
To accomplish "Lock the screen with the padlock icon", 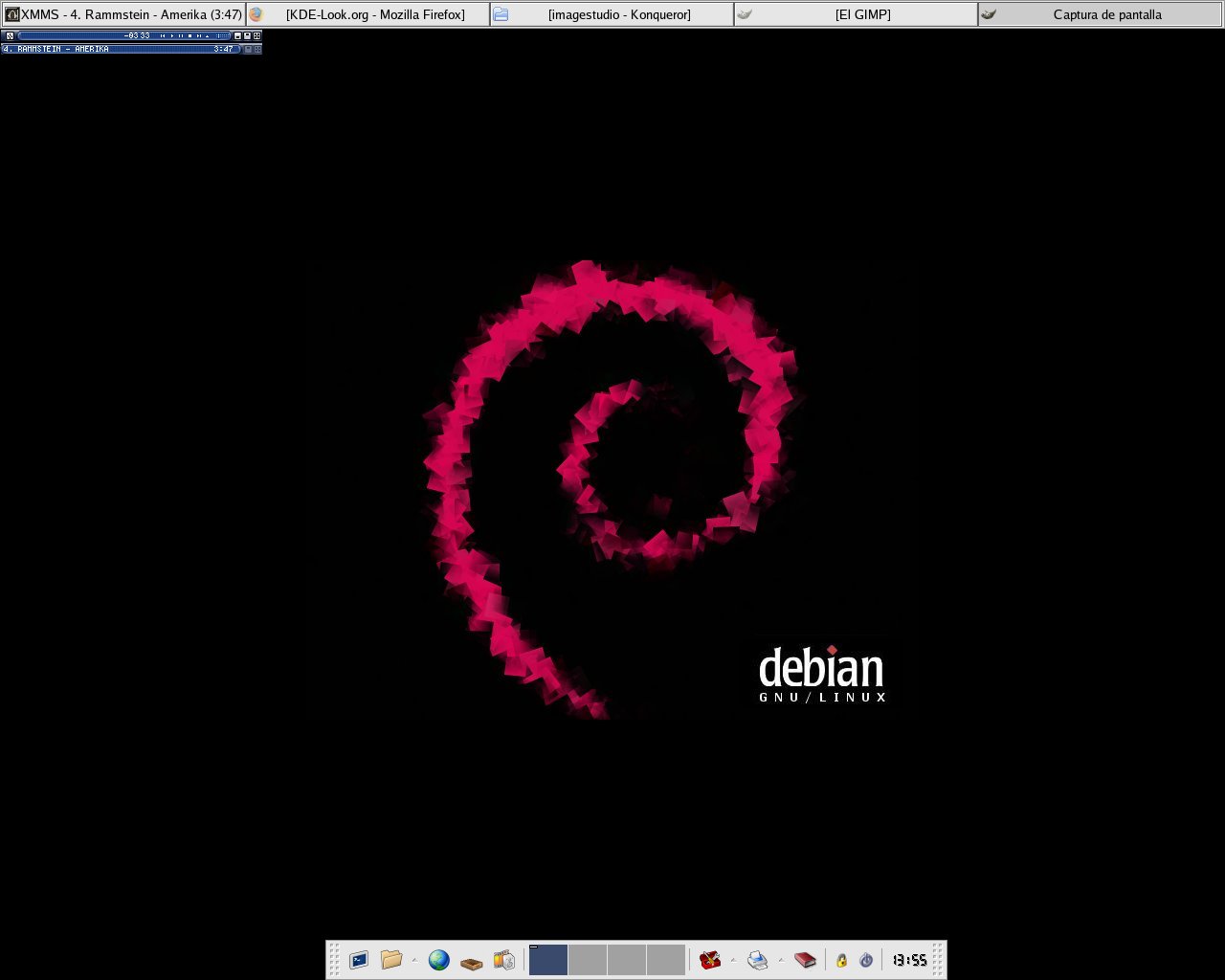I will coord(841,960).
